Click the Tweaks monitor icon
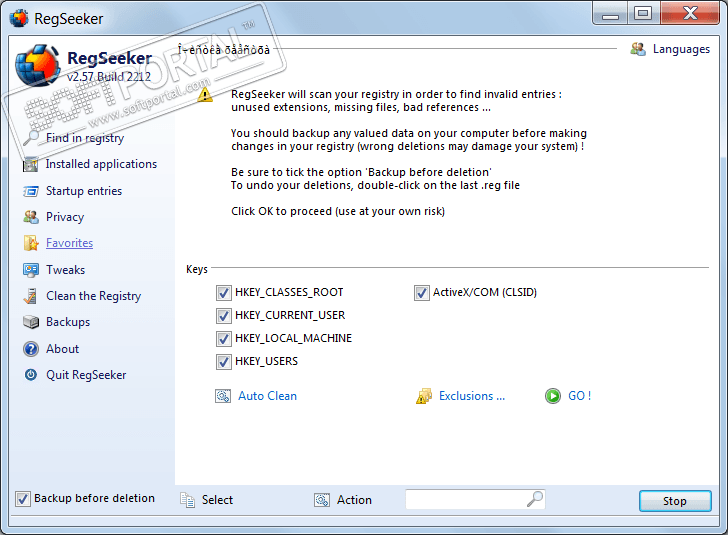728x535 pixels. click(31, 270)
